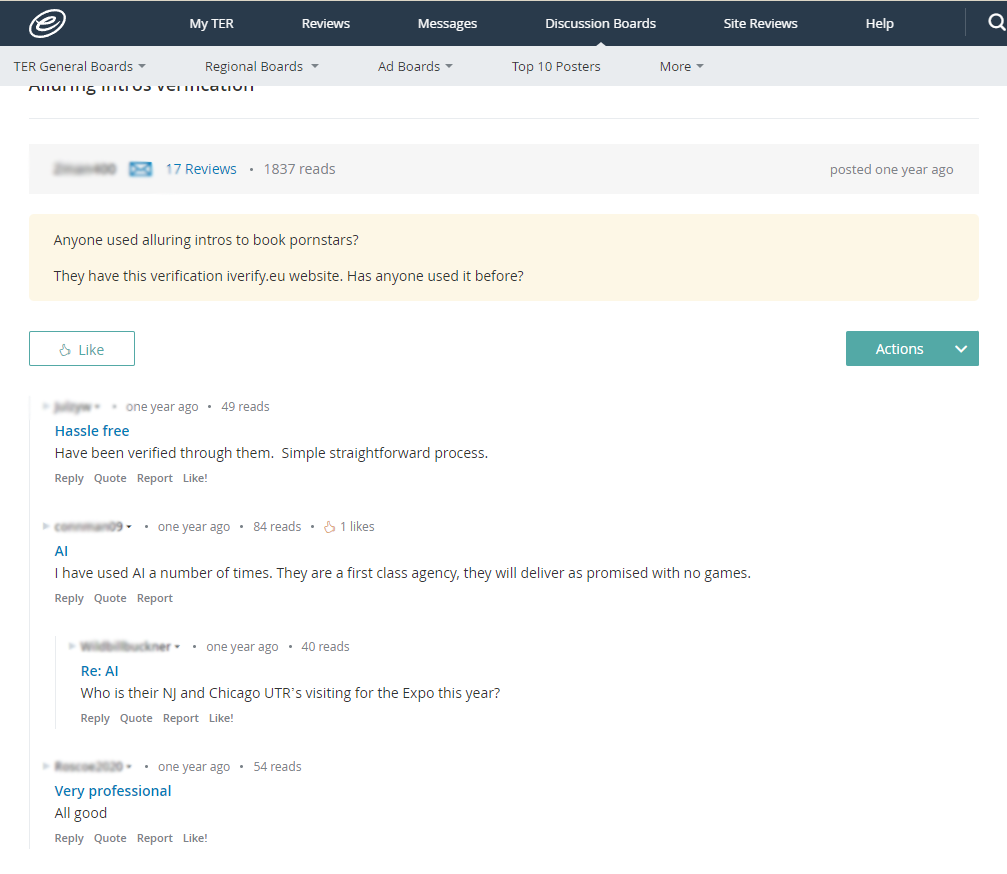The width and height of the screenshot is (1007, 874).
Task: Open the 17 Reviews link
Action: tap(201, 169)
